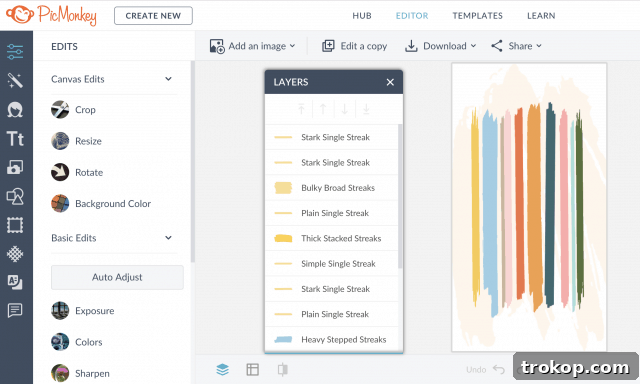Select the Heavy Stepped Streaks layer
Image resolution: width=640 pixels, height=384 pixels.
[331, 339]
